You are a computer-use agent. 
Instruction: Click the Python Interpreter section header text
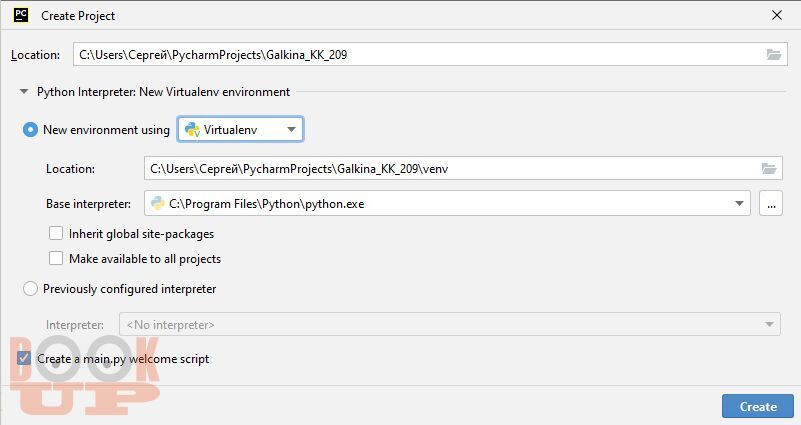163,92
